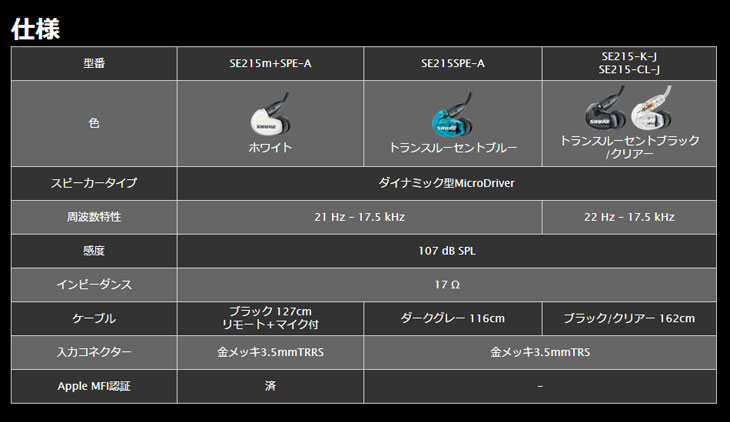
Task: Click the ホワイト color label
Action: click(270, 148)
